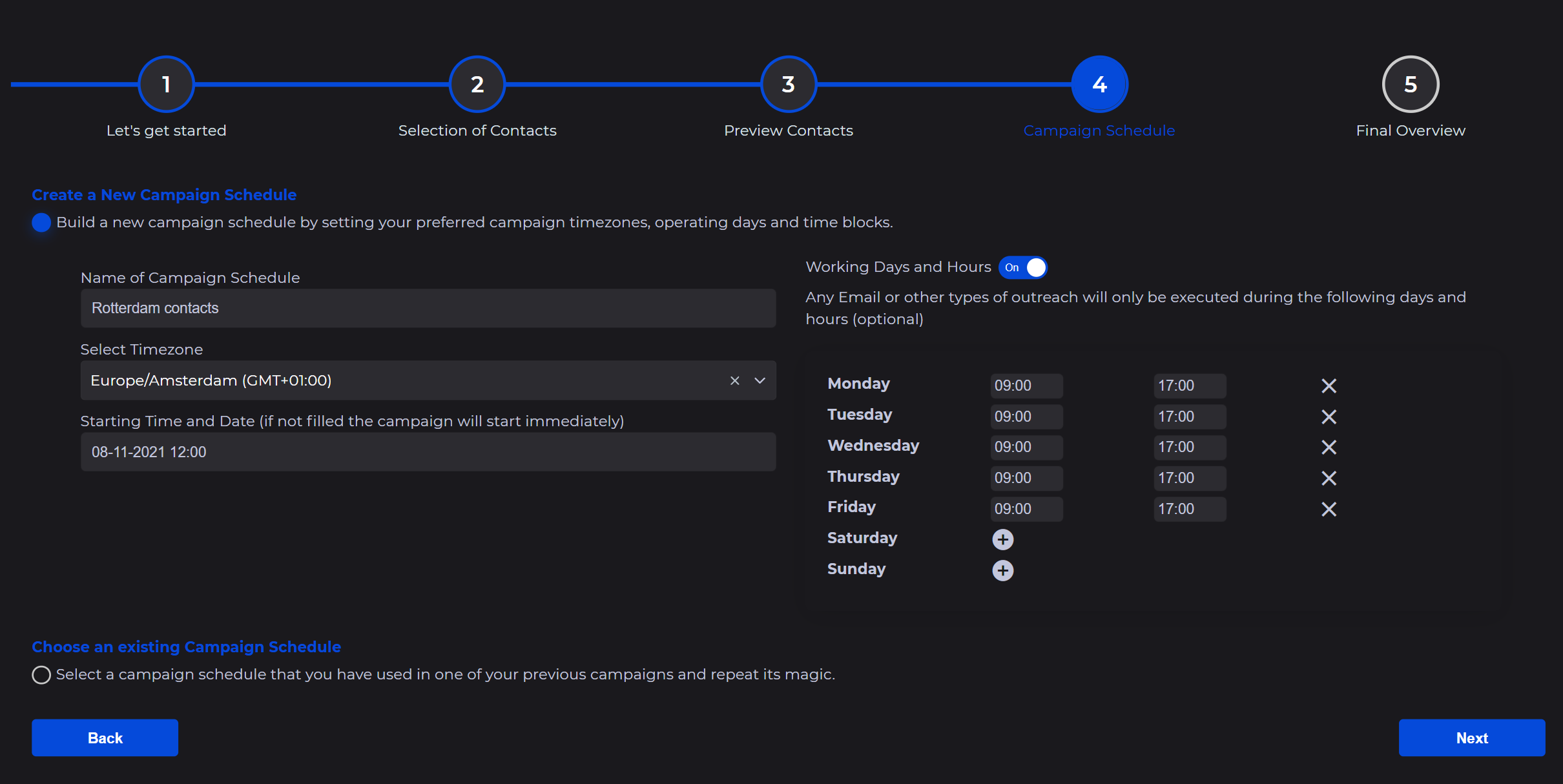Remove Monday working hours row
This screenshot has width=1563, height=784.
(x=1329, y=386)
